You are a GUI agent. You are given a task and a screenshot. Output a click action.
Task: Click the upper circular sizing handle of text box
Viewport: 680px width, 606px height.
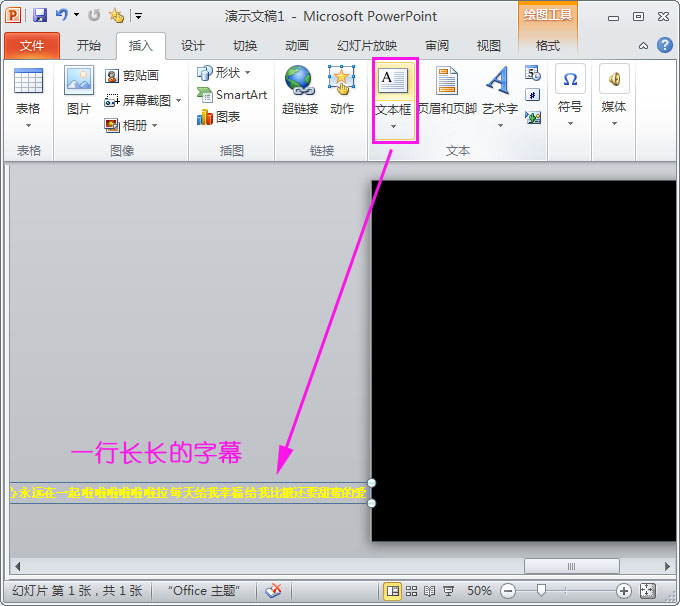[372, 483]
